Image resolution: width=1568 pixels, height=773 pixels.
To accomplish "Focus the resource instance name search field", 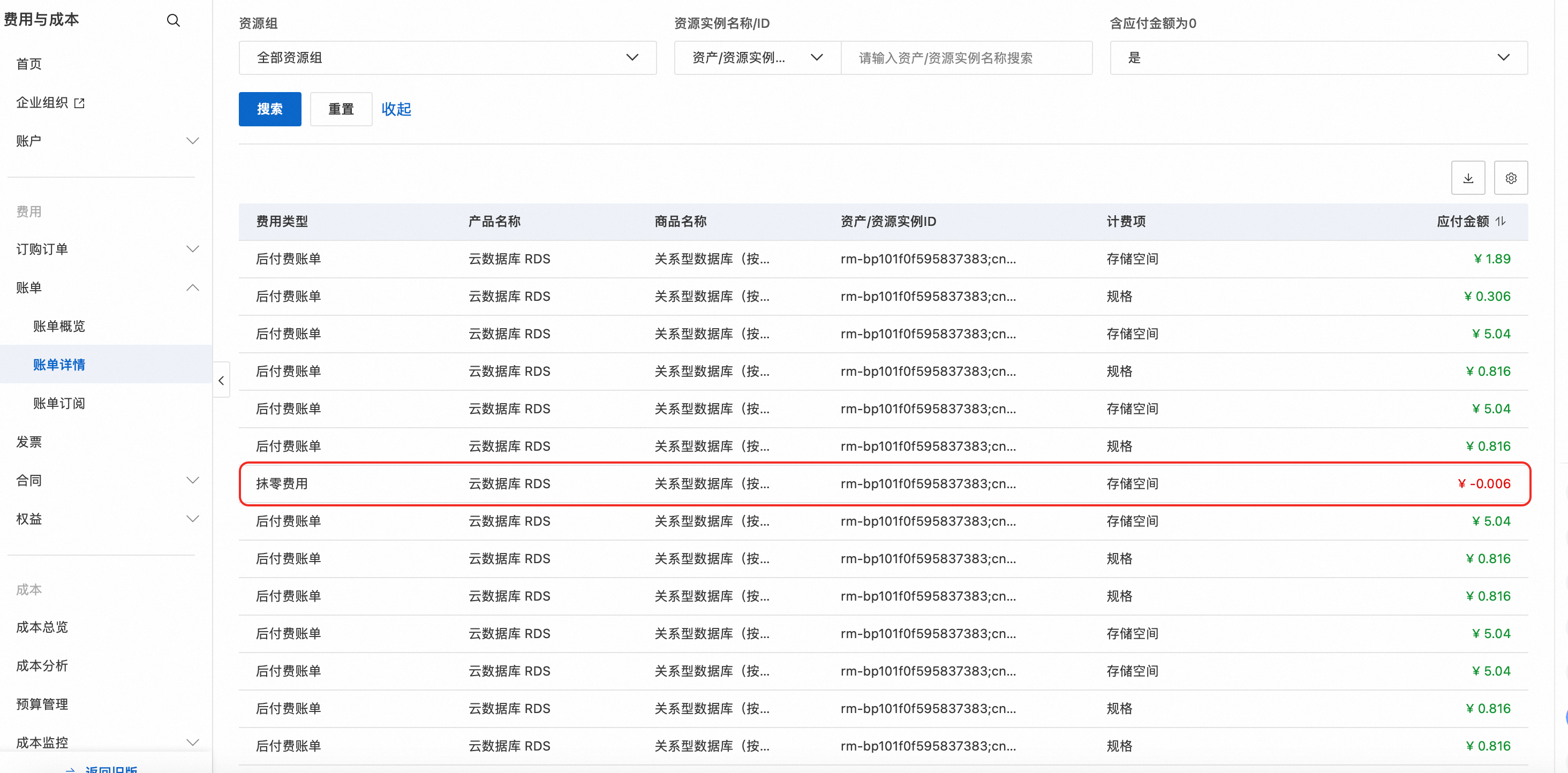I will [x=966, y=58].
